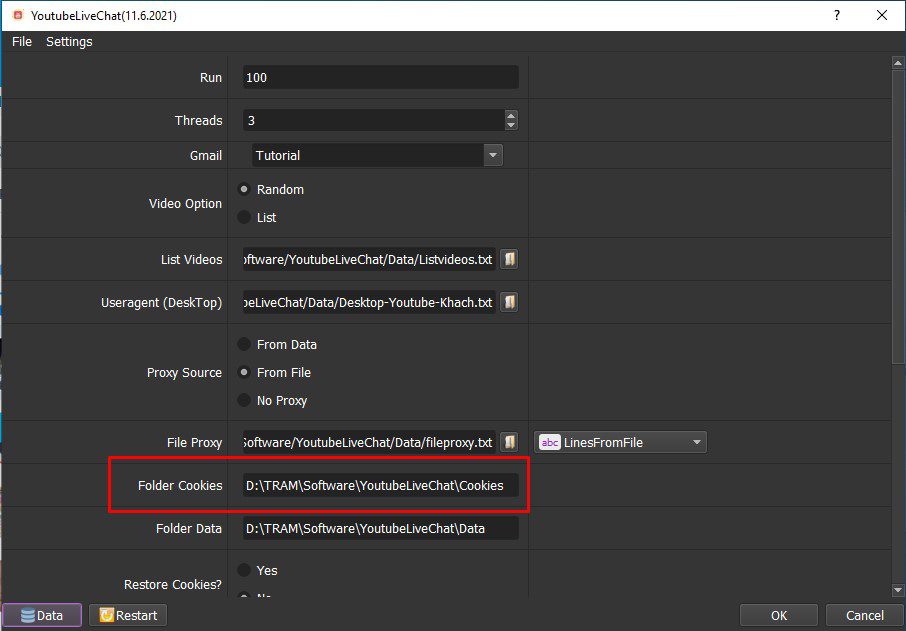This screenshot has width=906, height=631.
Task: Click the Proxy Source label
Action: [x=184, y=373]
